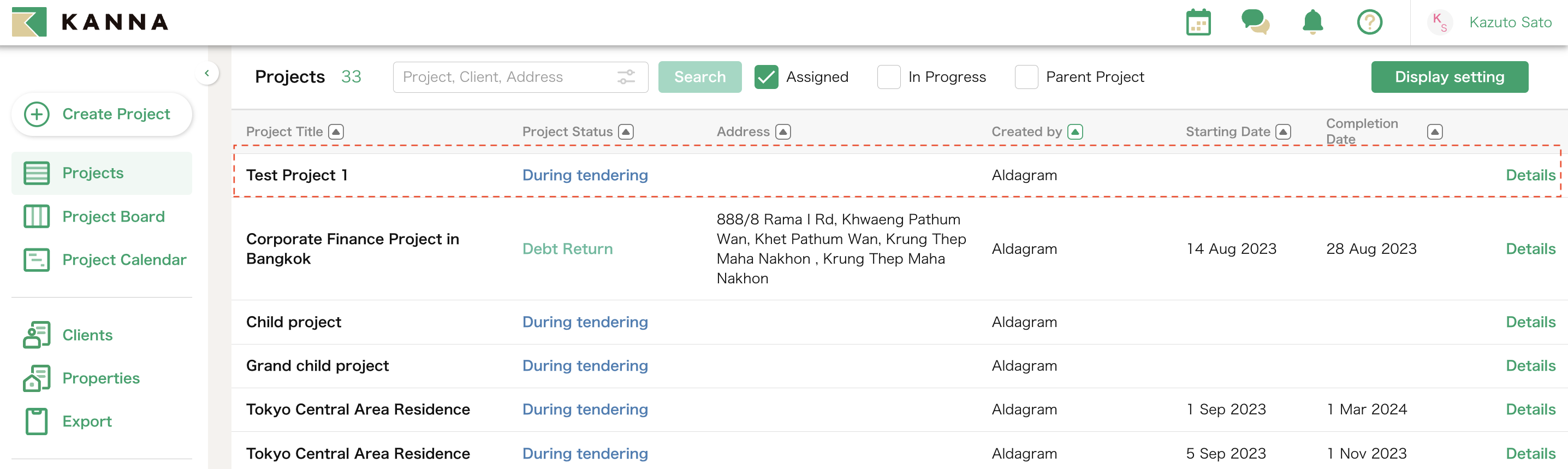Click the KANNA logo
The height and width of the screenshot is (469, 1568).
[x=90, y=22]
